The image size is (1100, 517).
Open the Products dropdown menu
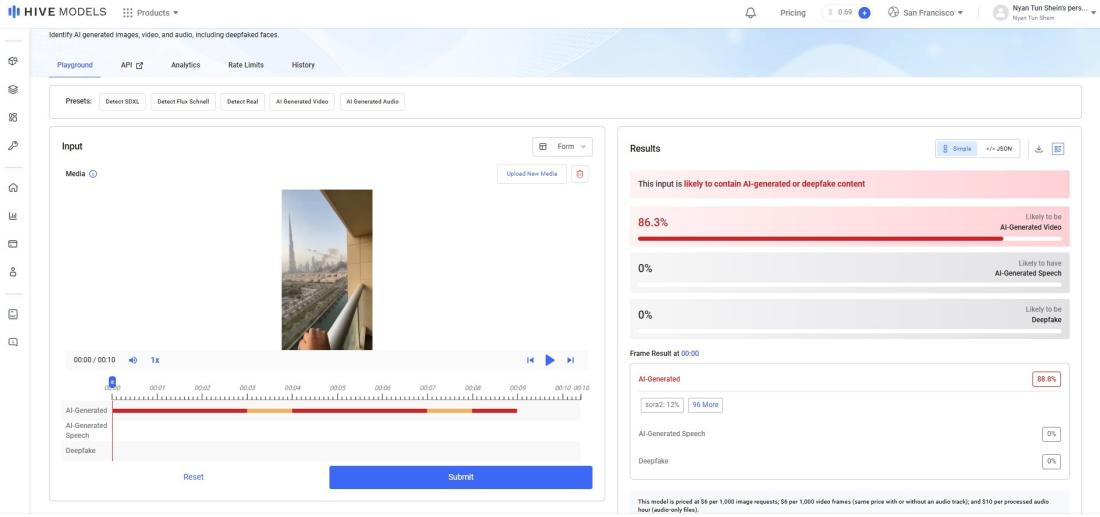150,13
